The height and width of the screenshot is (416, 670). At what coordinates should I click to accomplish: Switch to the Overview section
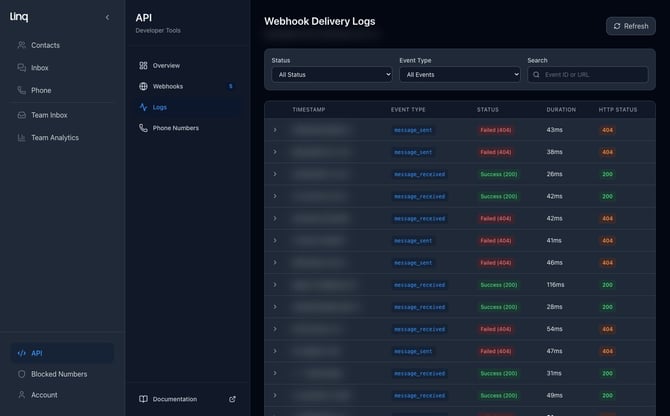(166, 65)
